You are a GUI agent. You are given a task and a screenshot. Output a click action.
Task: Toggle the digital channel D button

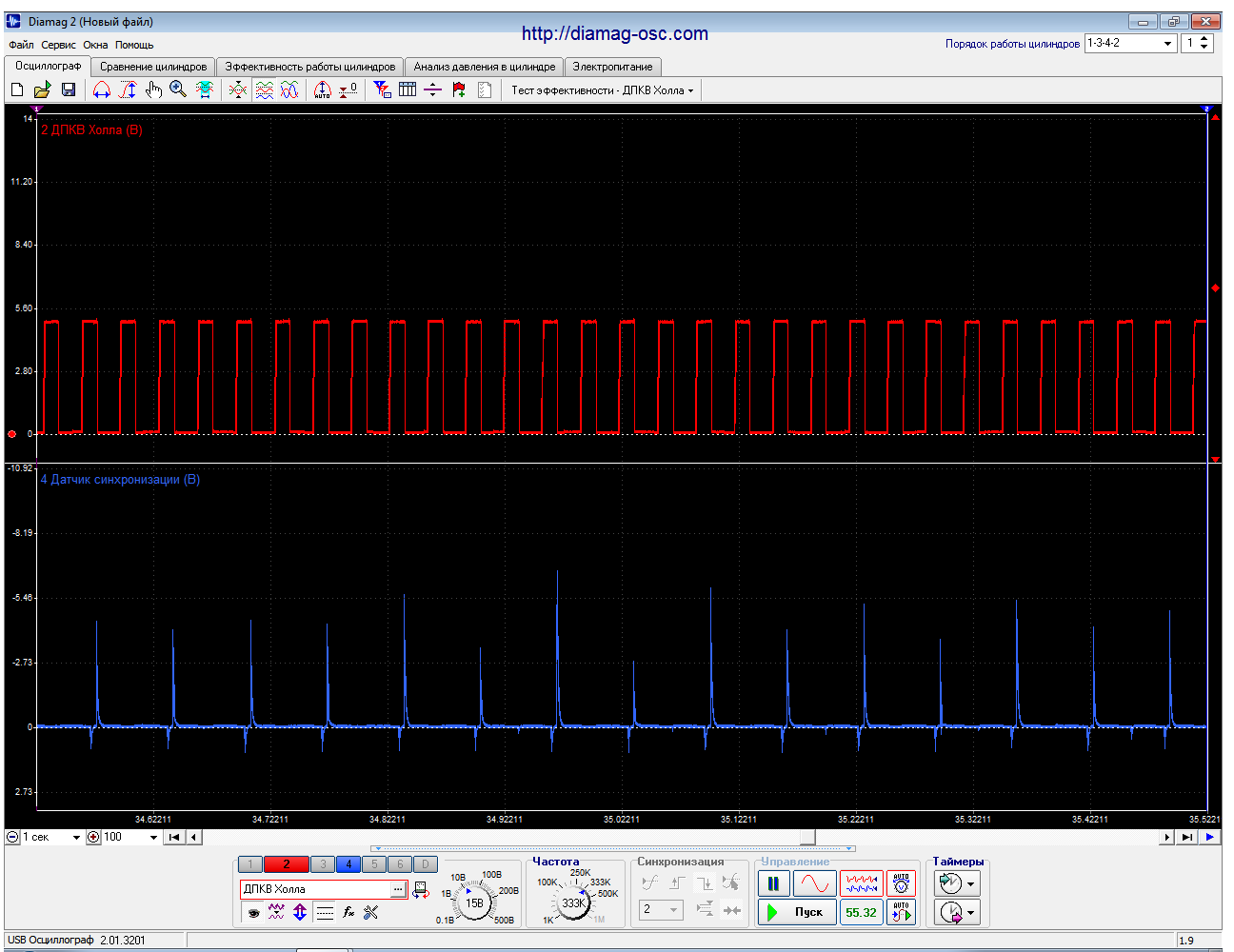tap(426, 864)
